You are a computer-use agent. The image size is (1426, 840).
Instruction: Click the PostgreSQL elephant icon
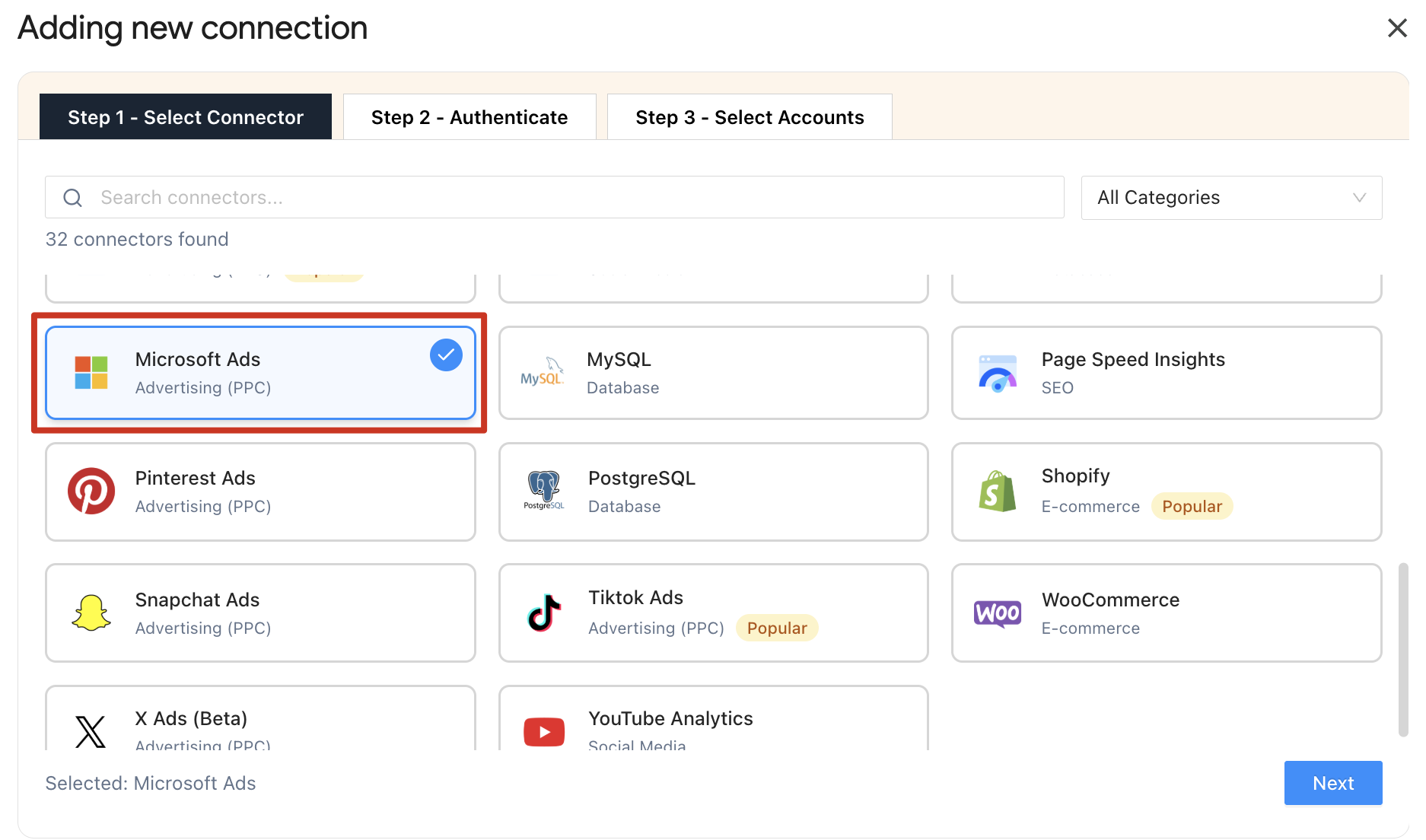pyautogui.click(x=544, y=490)
